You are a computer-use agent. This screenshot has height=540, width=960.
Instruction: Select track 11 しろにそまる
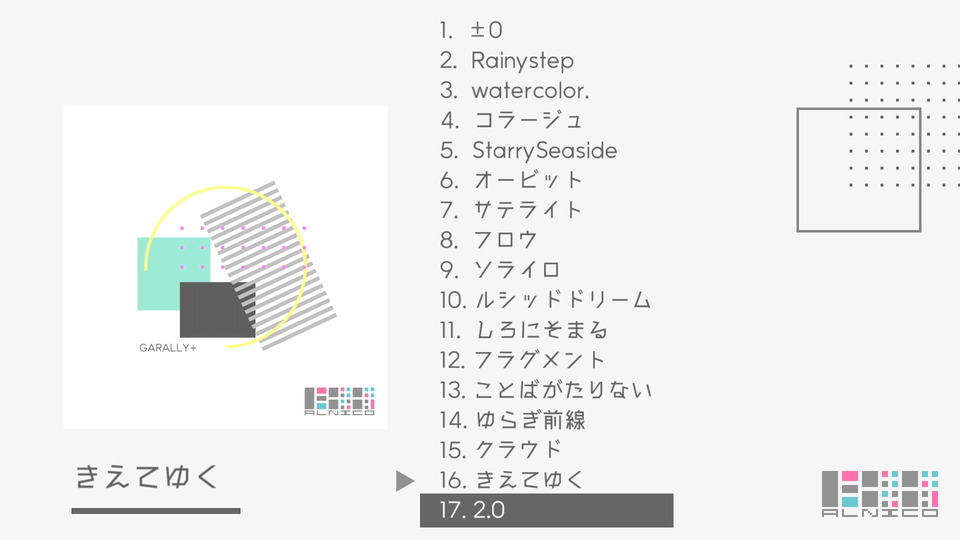point(523,331)
